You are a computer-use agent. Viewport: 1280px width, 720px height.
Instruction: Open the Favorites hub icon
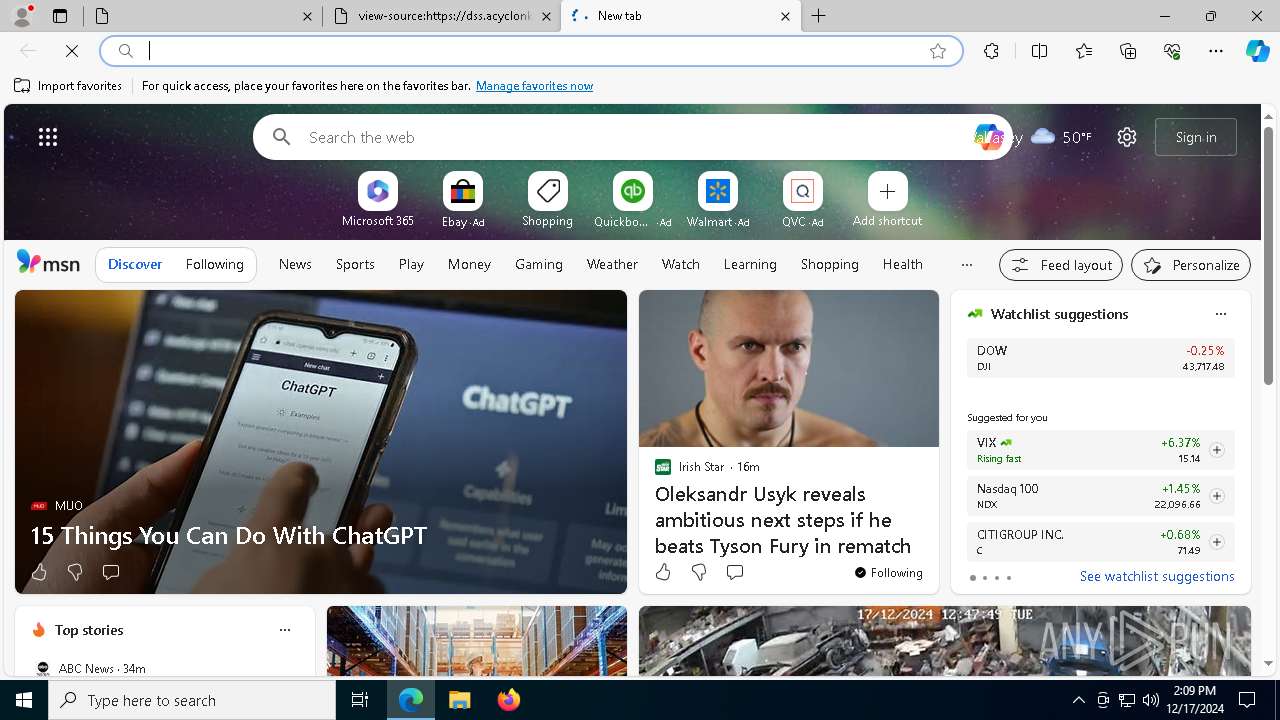[1084, 51]
